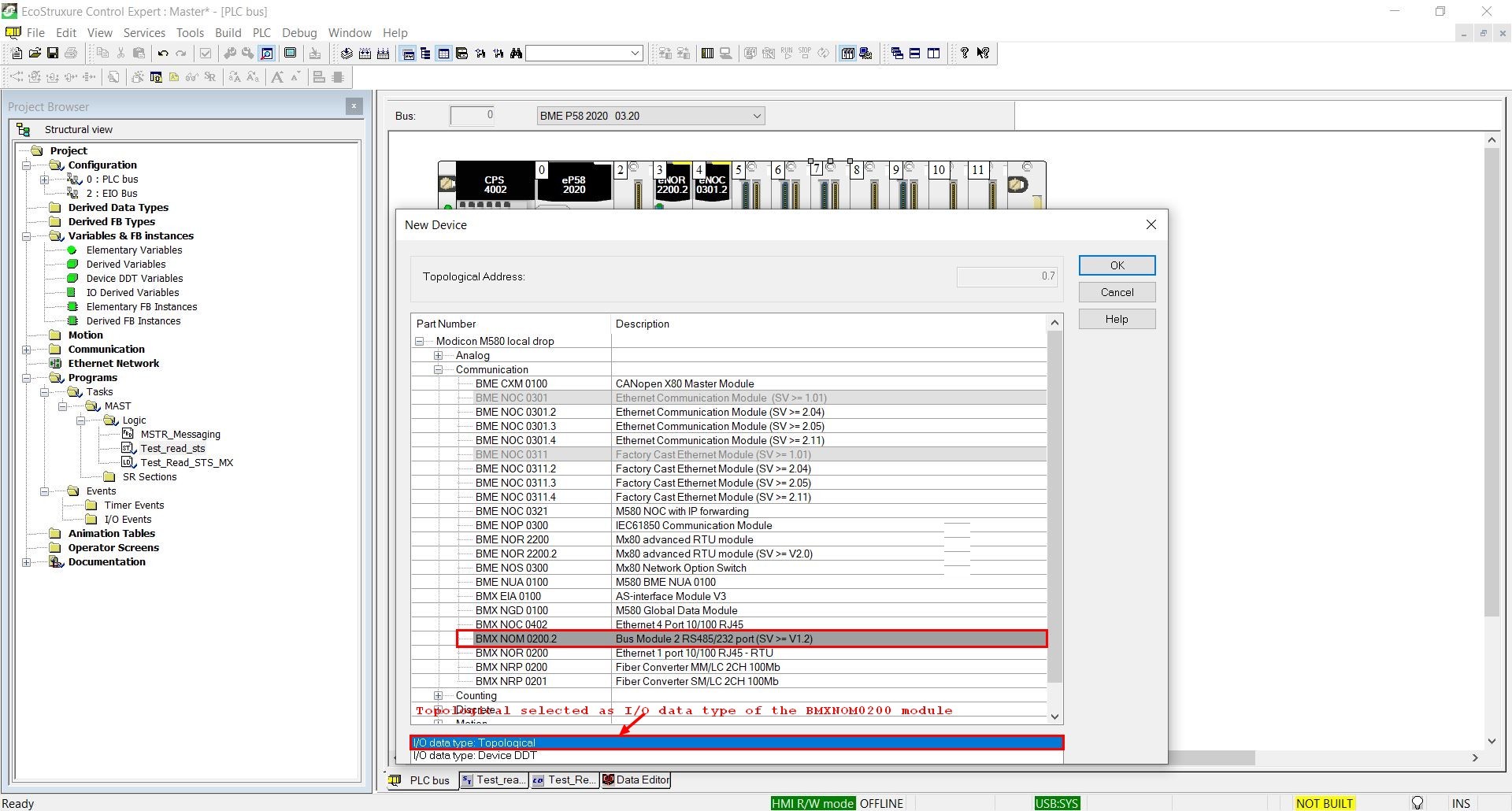
Task: Click the Undo arrow icon
Action: (163, 54)
